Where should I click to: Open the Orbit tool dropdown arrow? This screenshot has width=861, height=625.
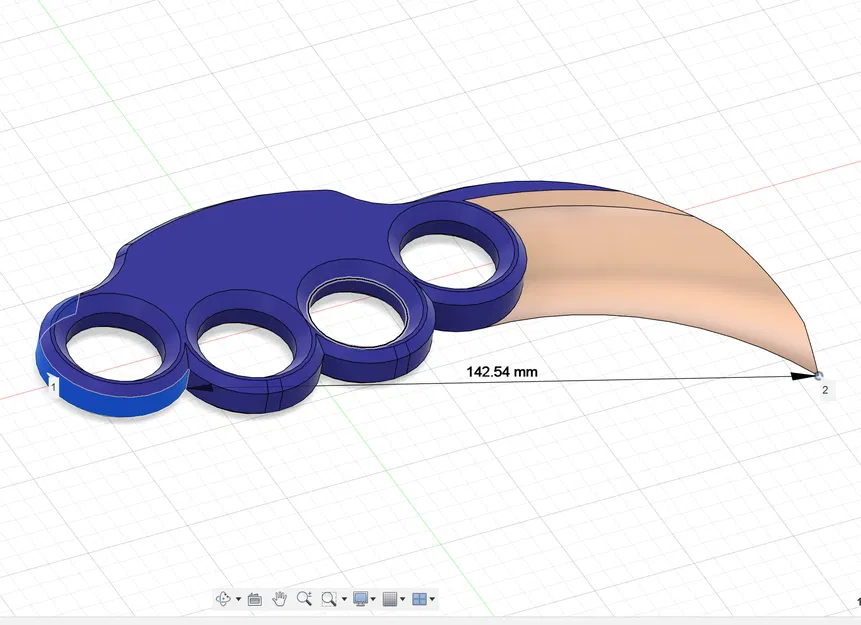pyautogui.click(x=238, y=599)
